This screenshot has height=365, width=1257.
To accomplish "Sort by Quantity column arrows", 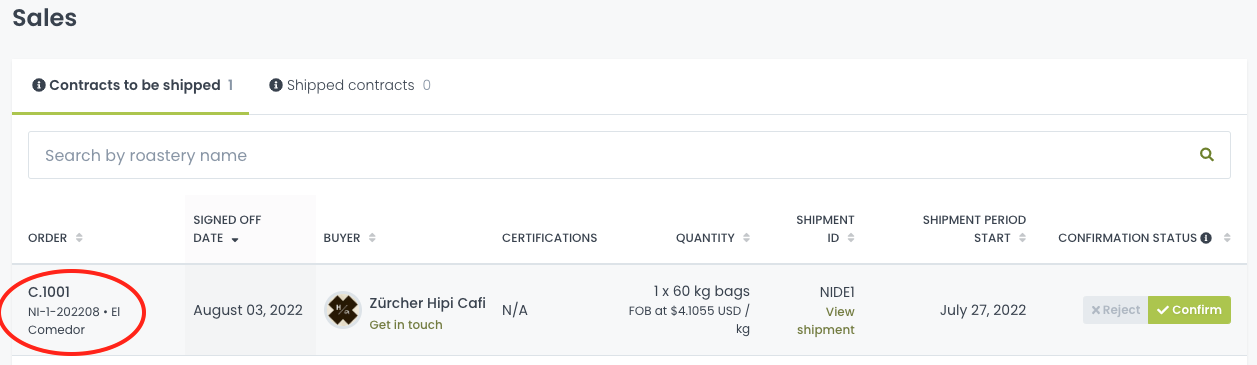I will pyautogui.click(x=745, y=238).
